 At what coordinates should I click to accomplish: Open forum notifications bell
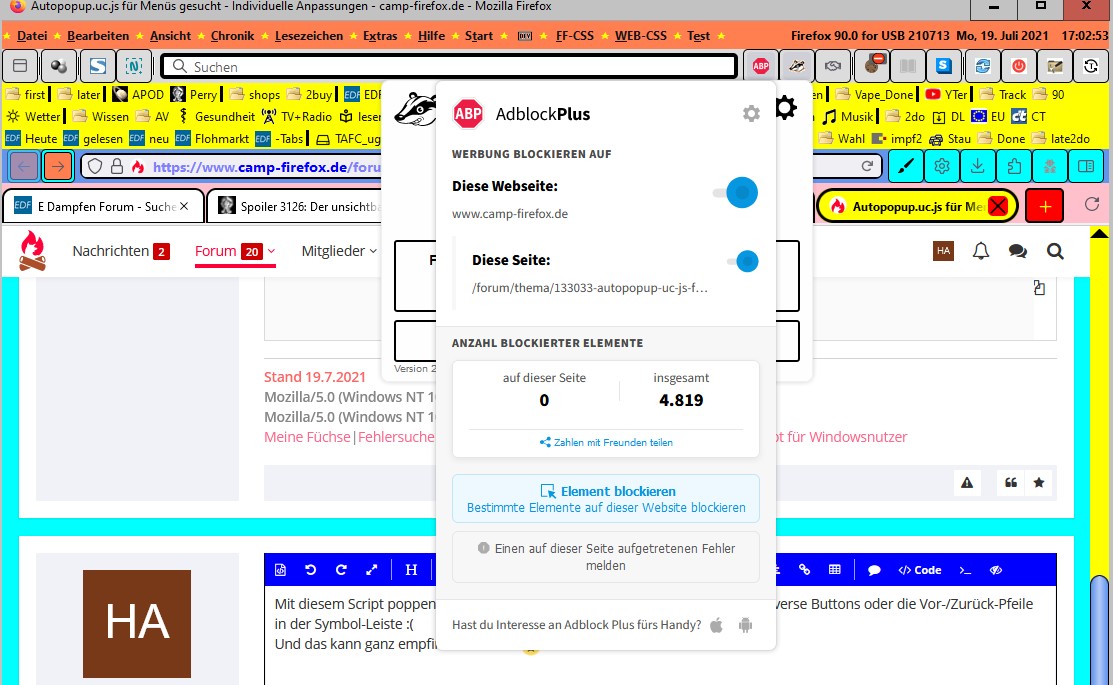coord(980,251)
